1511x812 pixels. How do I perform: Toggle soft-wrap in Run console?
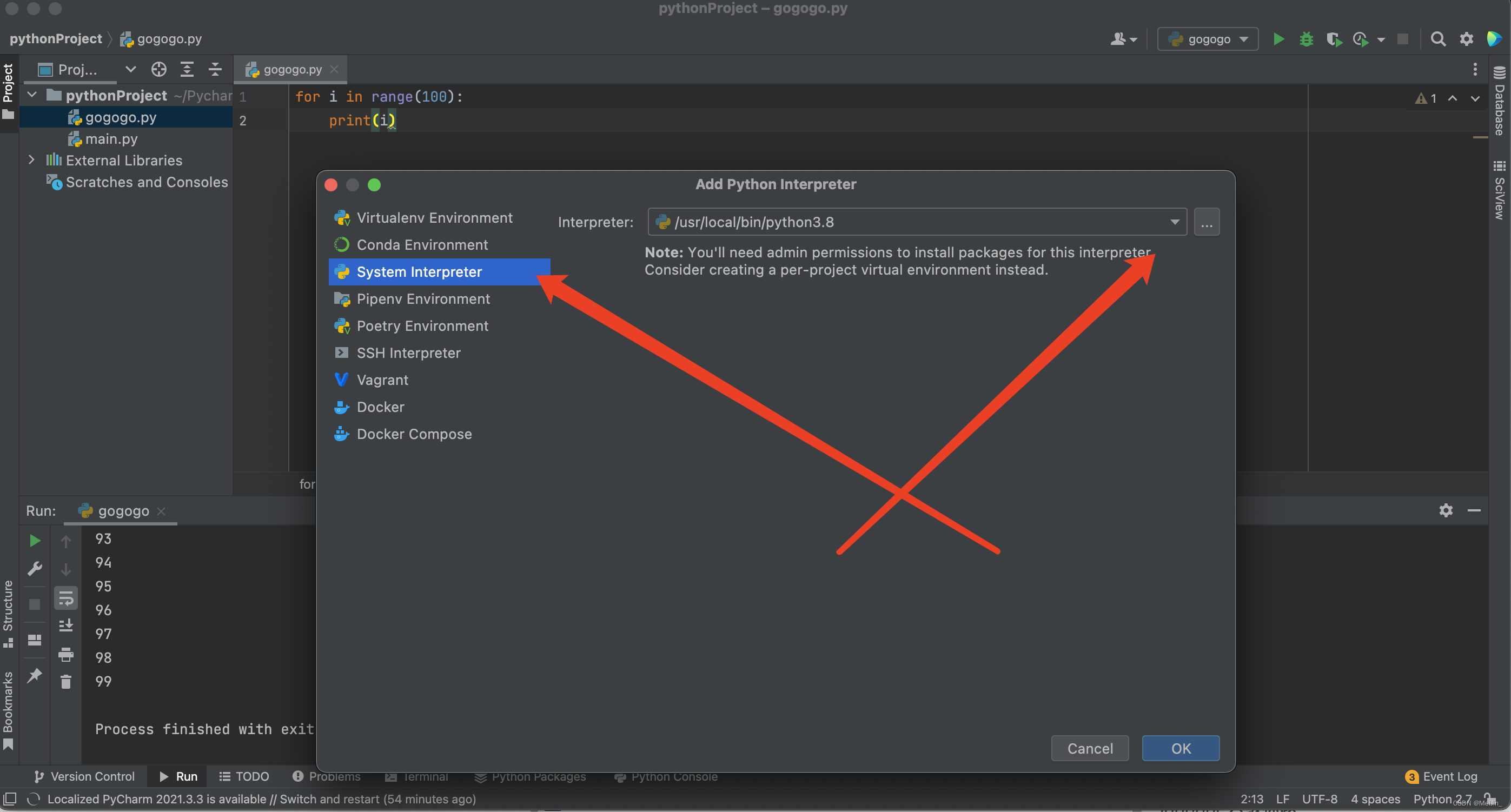65,599
